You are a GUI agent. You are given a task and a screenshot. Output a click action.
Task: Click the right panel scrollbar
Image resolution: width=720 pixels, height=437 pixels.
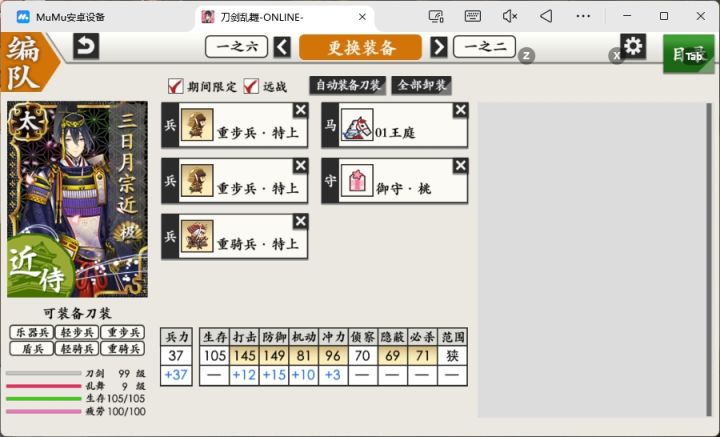point(709,259)
